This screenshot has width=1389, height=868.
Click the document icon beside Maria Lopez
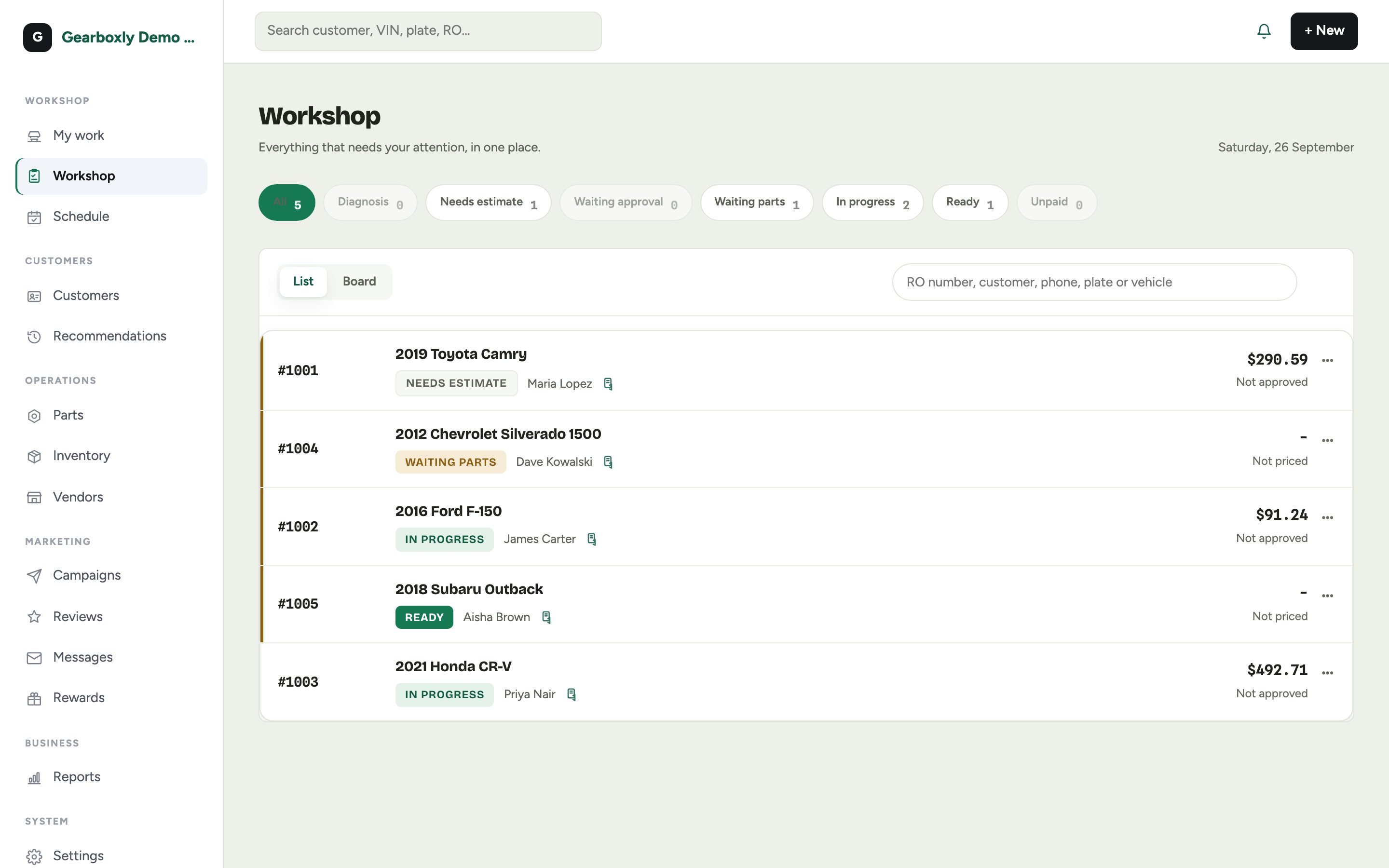[608, 383]
